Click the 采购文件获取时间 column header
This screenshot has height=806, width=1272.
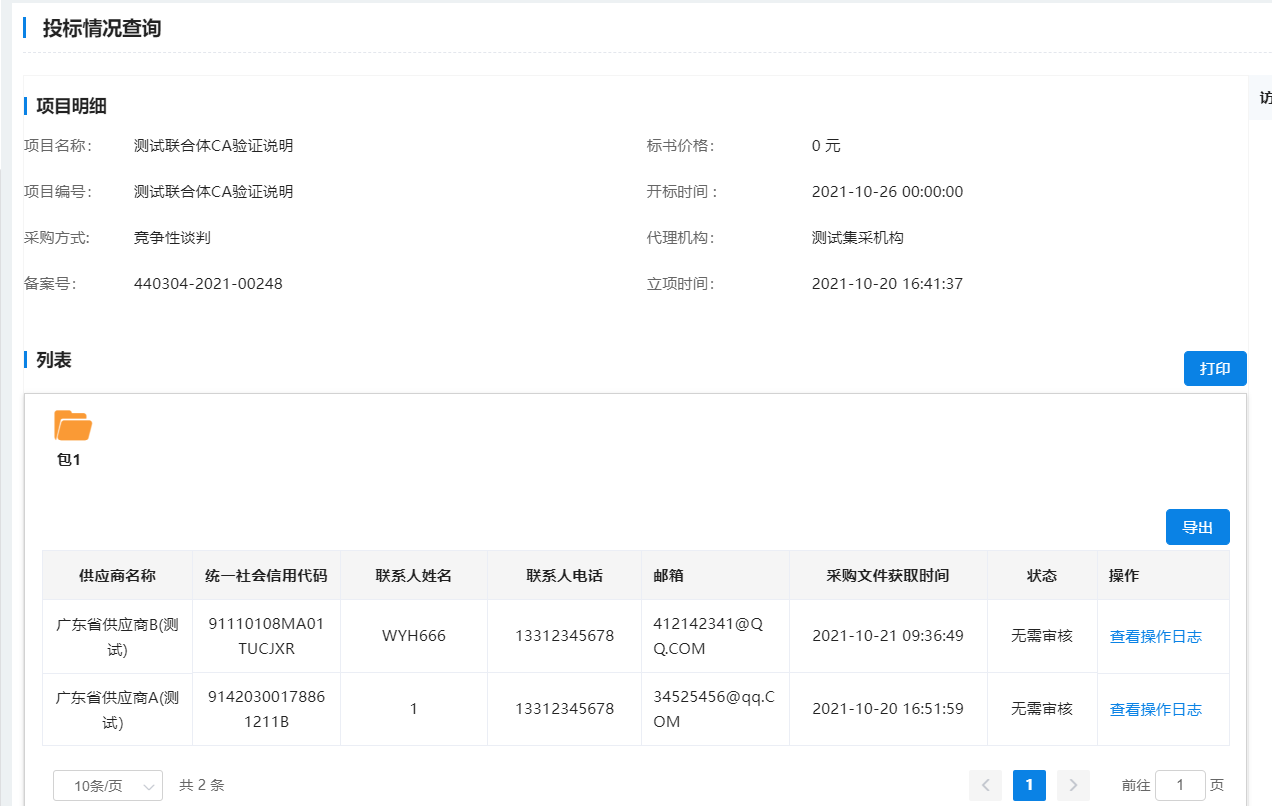point(887,575)
